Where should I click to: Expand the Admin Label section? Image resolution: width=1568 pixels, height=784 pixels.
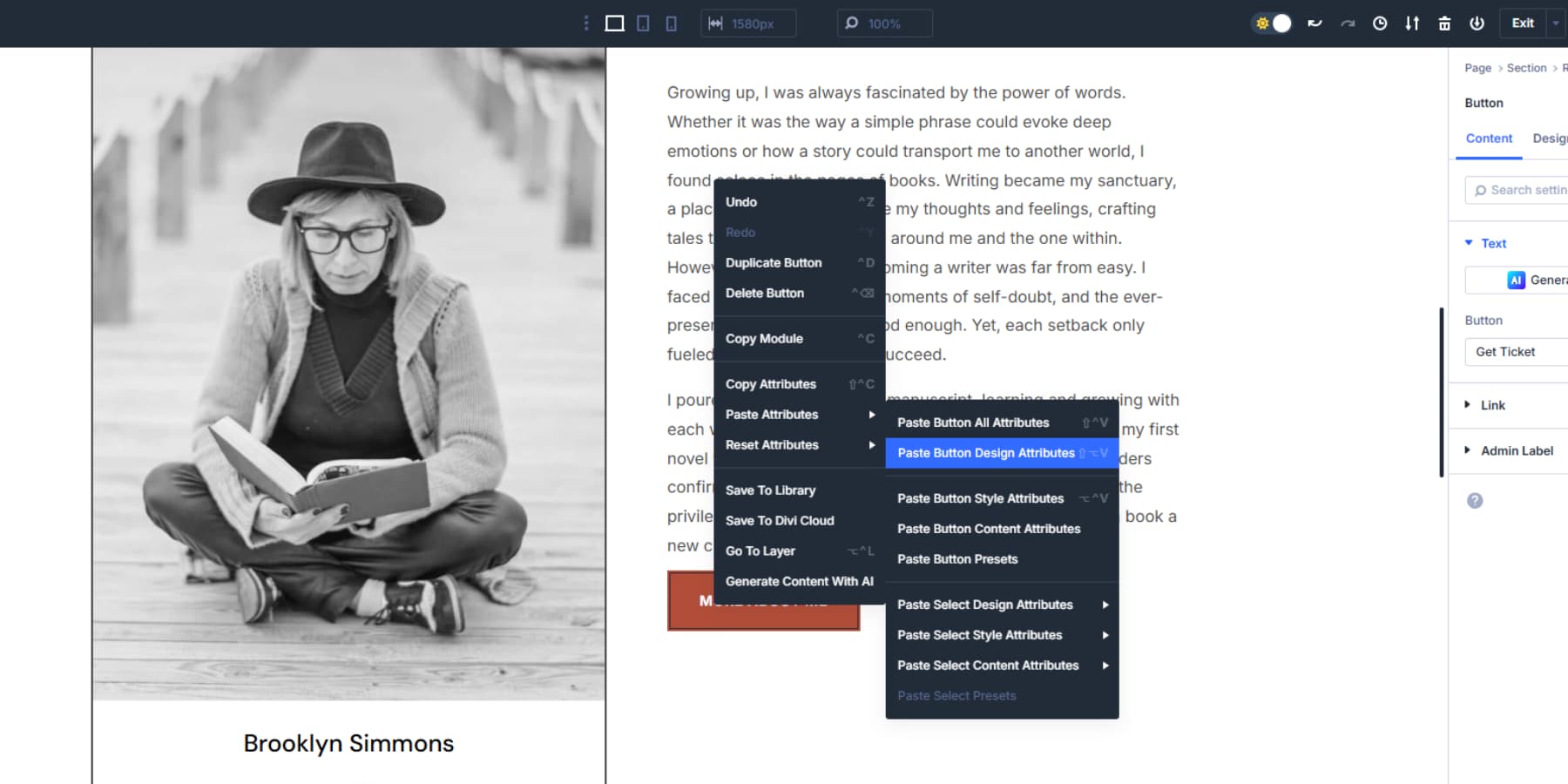click(x=1516, y=450)
